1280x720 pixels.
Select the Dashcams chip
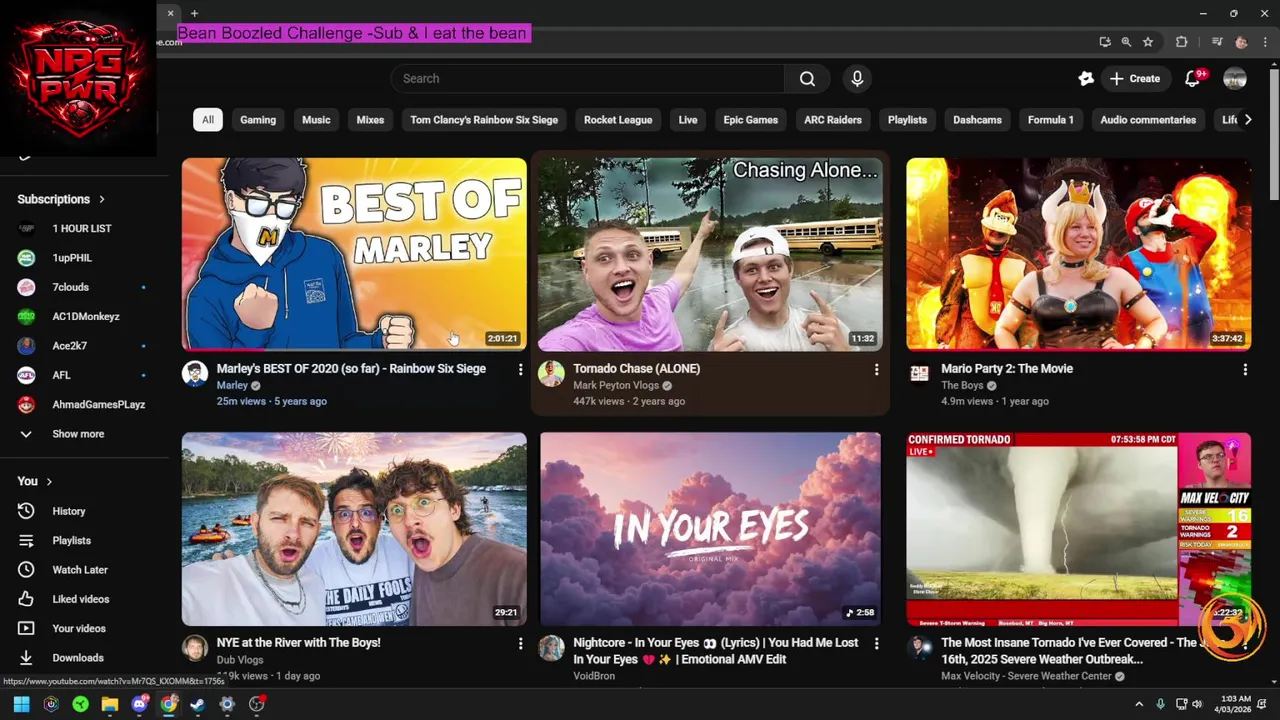pyautogui.click(x=977, y=120)
